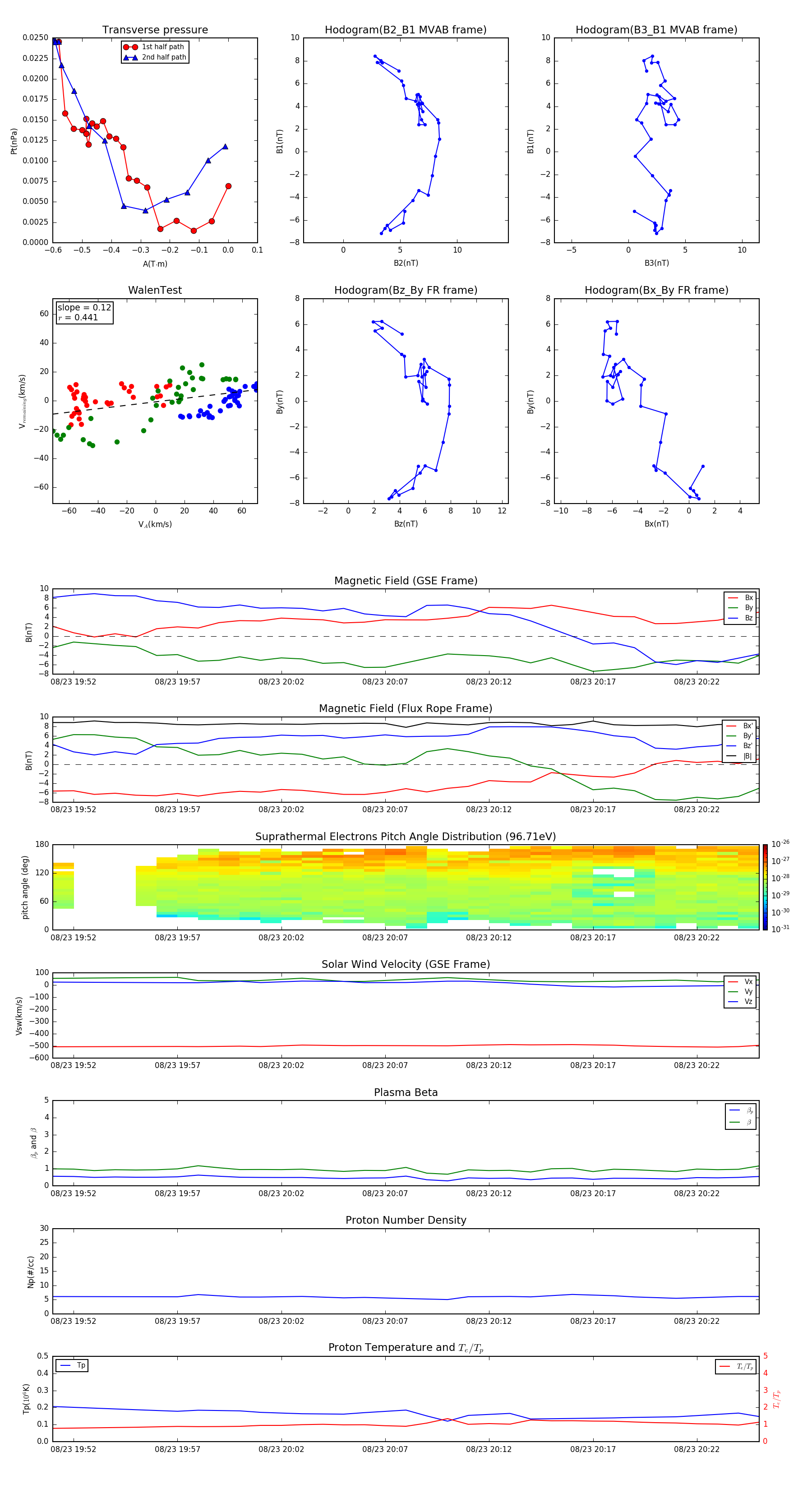Click the 'B3(nT)' x-axis label

point(656,263)
